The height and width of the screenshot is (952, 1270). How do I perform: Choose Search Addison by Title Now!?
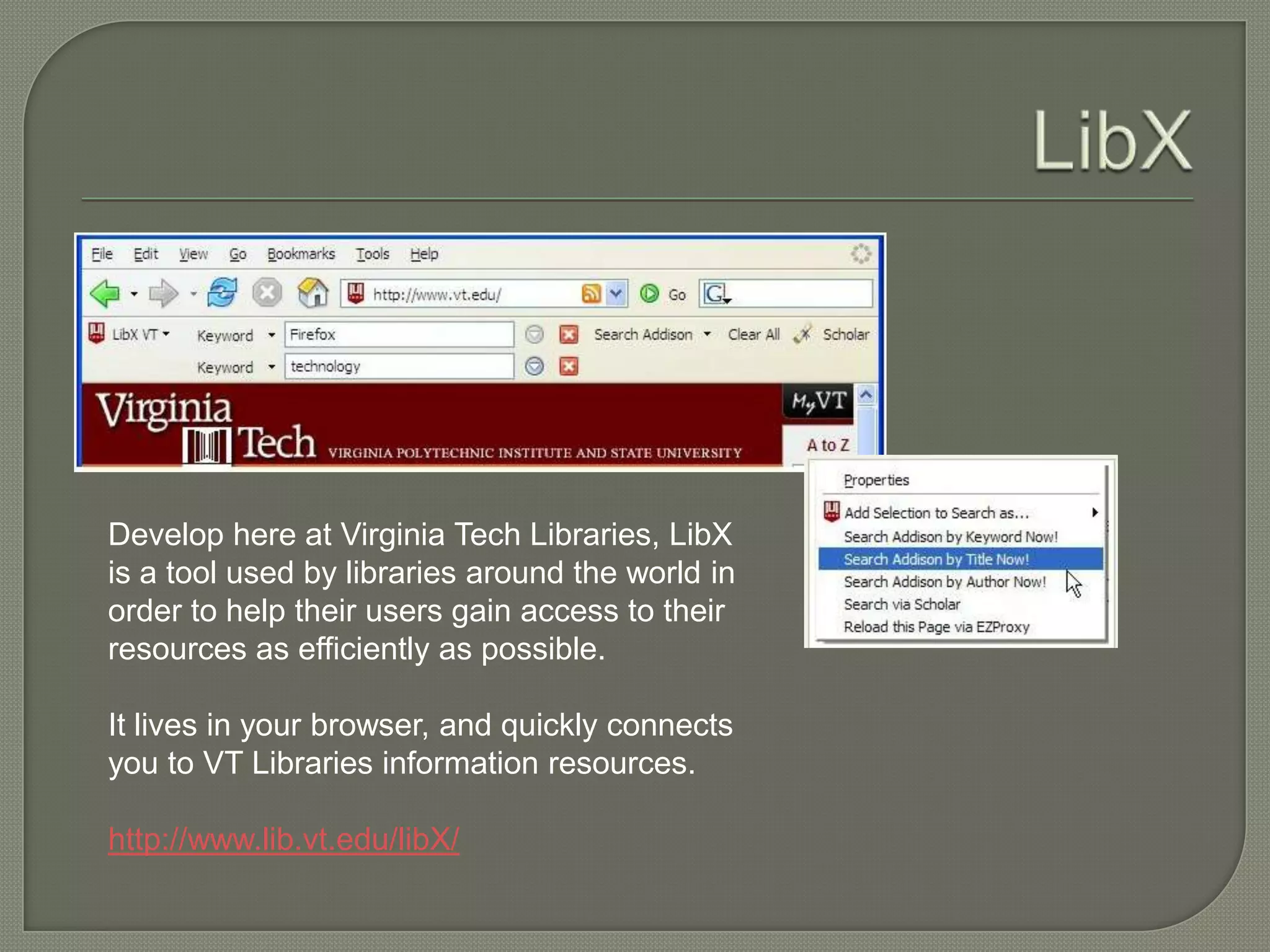961,559
